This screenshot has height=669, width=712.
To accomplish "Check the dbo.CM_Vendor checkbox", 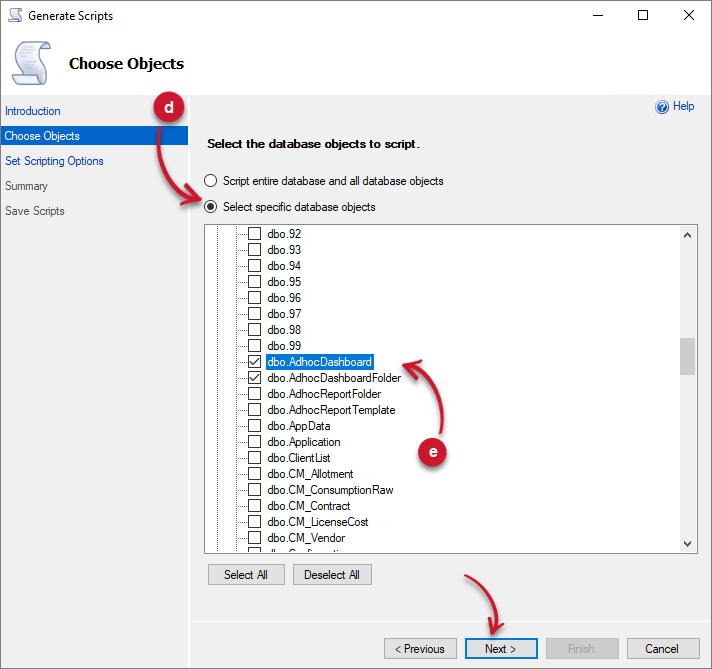I will pyautogui.click(x=254, y=538).
